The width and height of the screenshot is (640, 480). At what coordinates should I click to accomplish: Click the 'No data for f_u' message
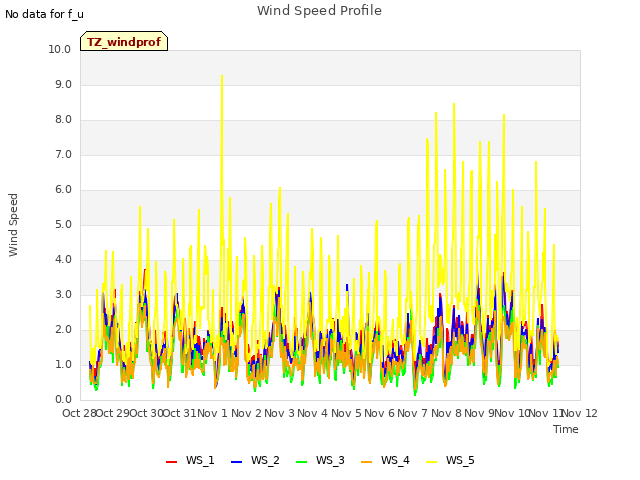click(44, 14)
